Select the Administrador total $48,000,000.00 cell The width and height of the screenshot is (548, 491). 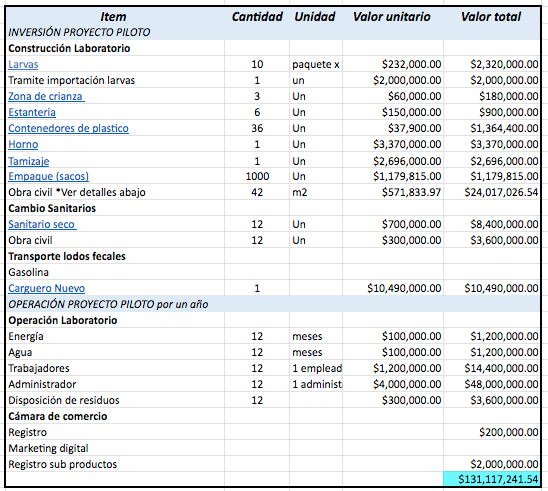[x=491, y=384]
